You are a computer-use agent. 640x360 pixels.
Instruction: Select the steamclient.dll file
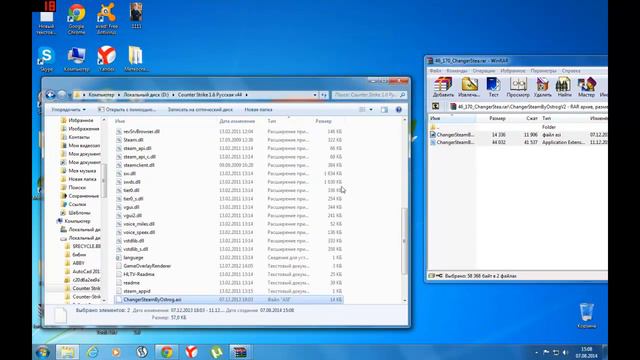click(x=229, y=165)
